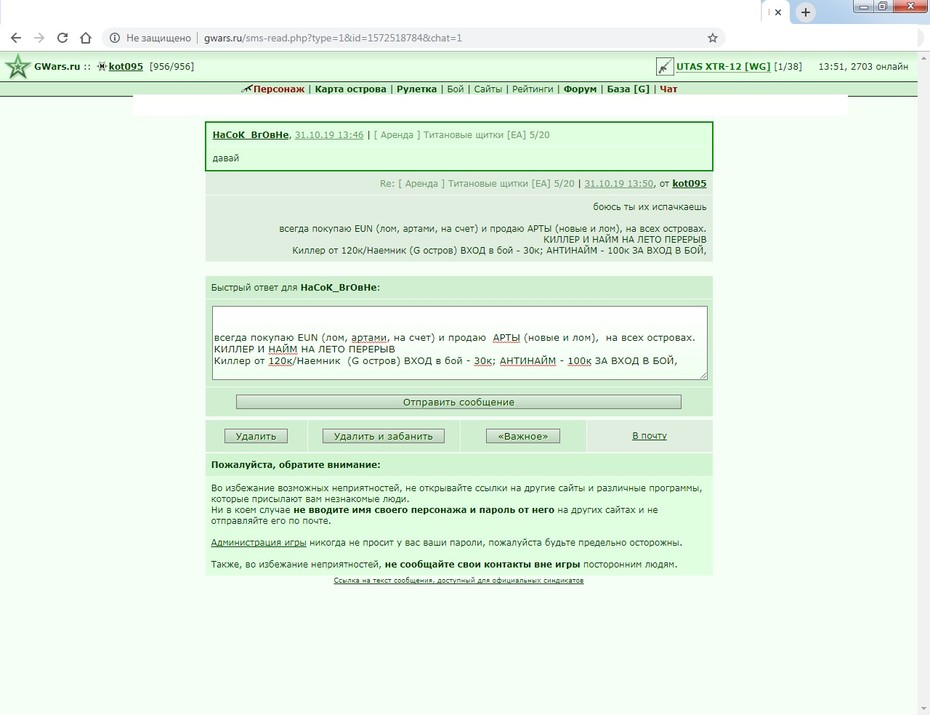Open Карта острова in the navigation bar
The height and width of the screenshot is (715, 930).
(351, 89)
